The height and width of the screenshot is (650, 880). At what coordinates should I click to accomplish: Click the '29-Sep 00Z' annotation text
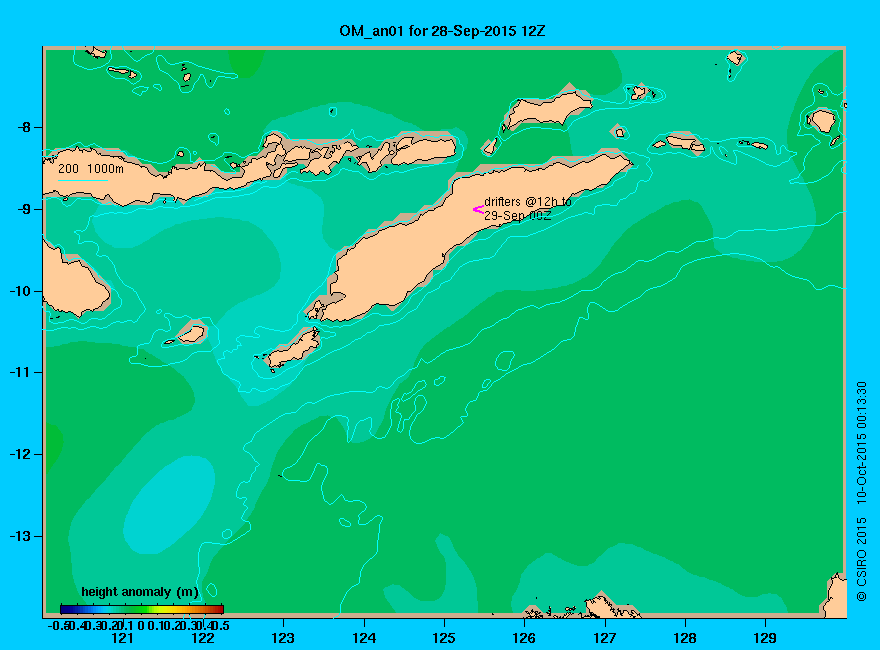point(517,216)
